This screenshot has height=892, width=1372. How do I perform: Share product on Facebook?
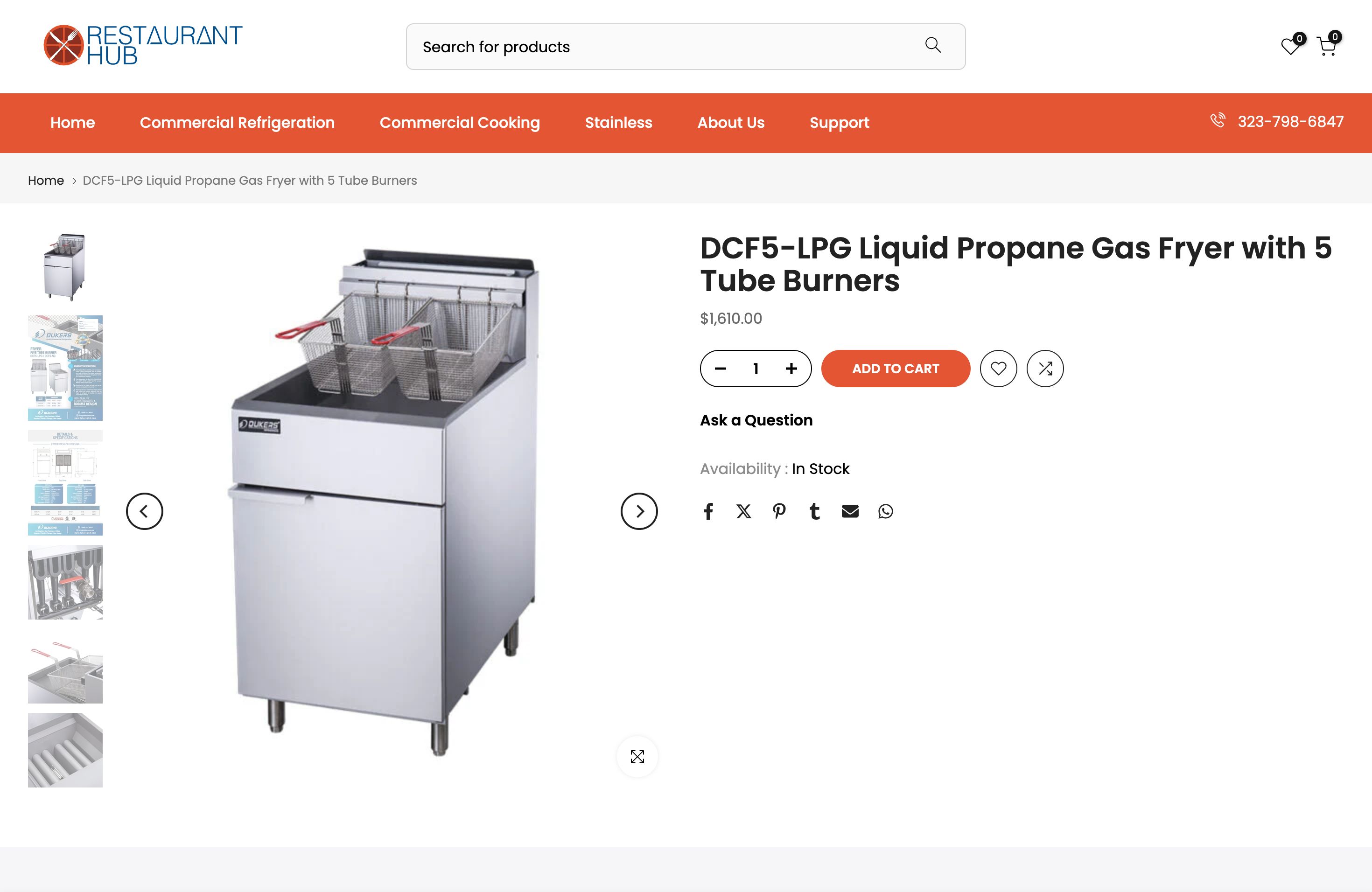click(708, 511)
